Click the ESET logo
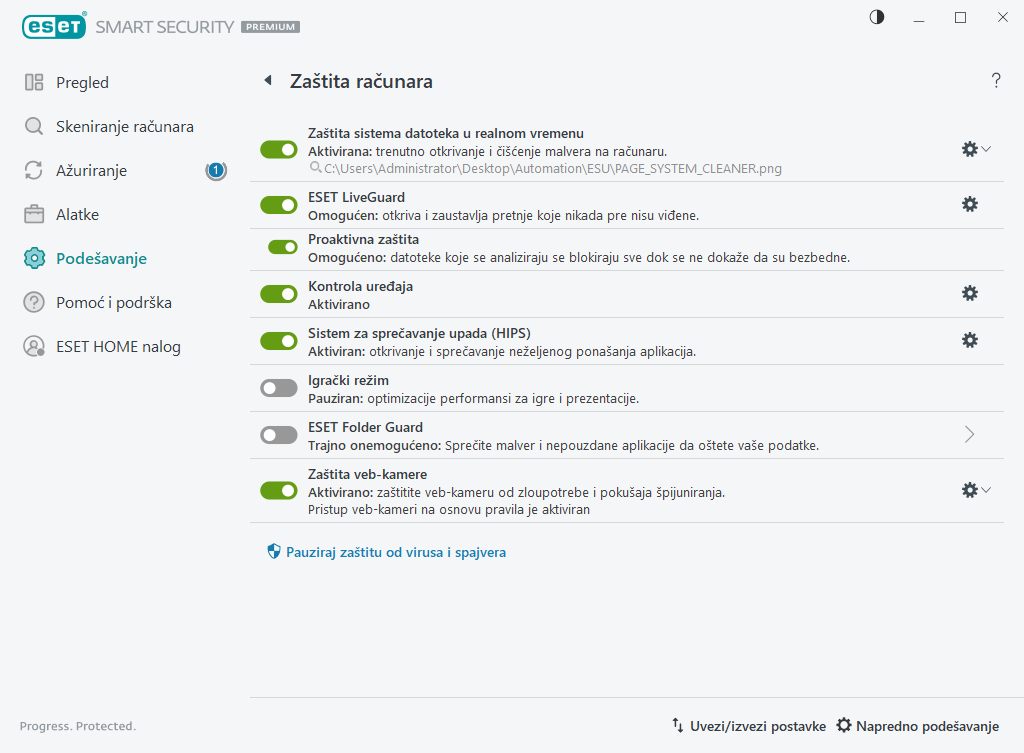 click(52, 27)
